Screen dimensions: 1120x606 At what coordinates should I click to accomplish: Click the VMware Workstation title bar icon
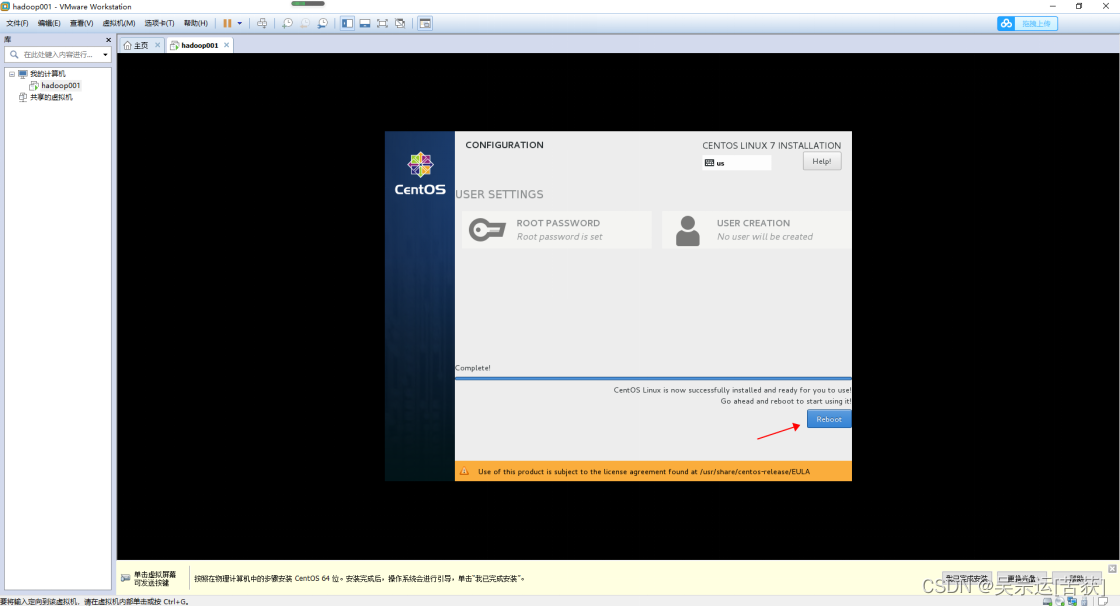click(6, 6)
